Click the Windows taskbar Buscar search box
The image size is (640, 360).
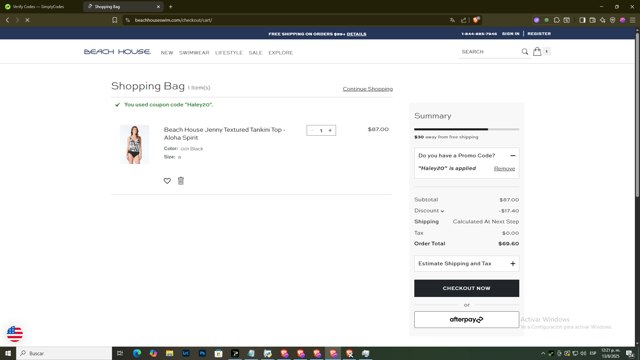[64, 353]
